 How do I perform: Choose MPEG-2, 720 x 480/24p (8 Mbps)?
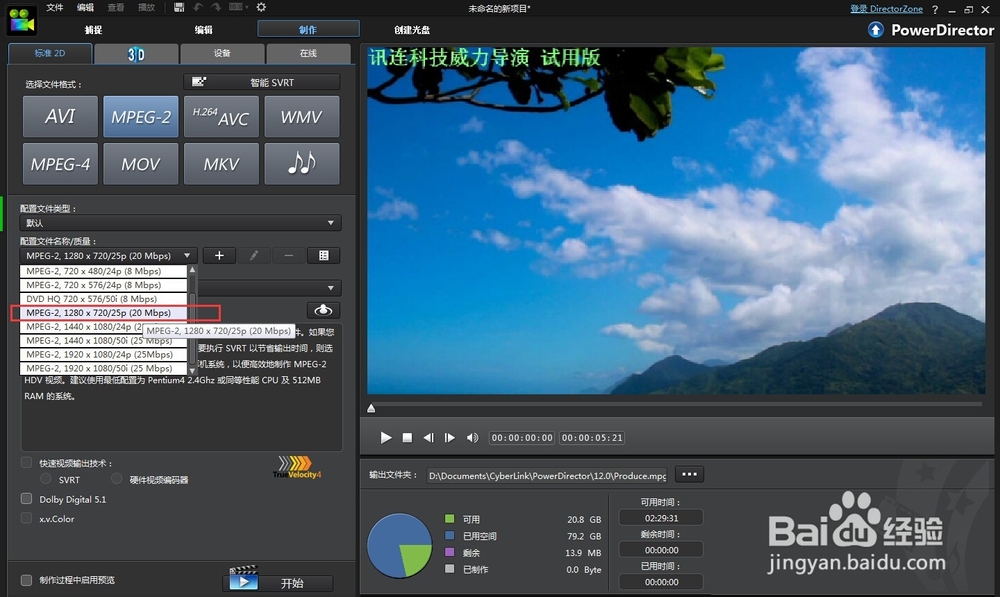pyautogui.click(x=103, y=271)
